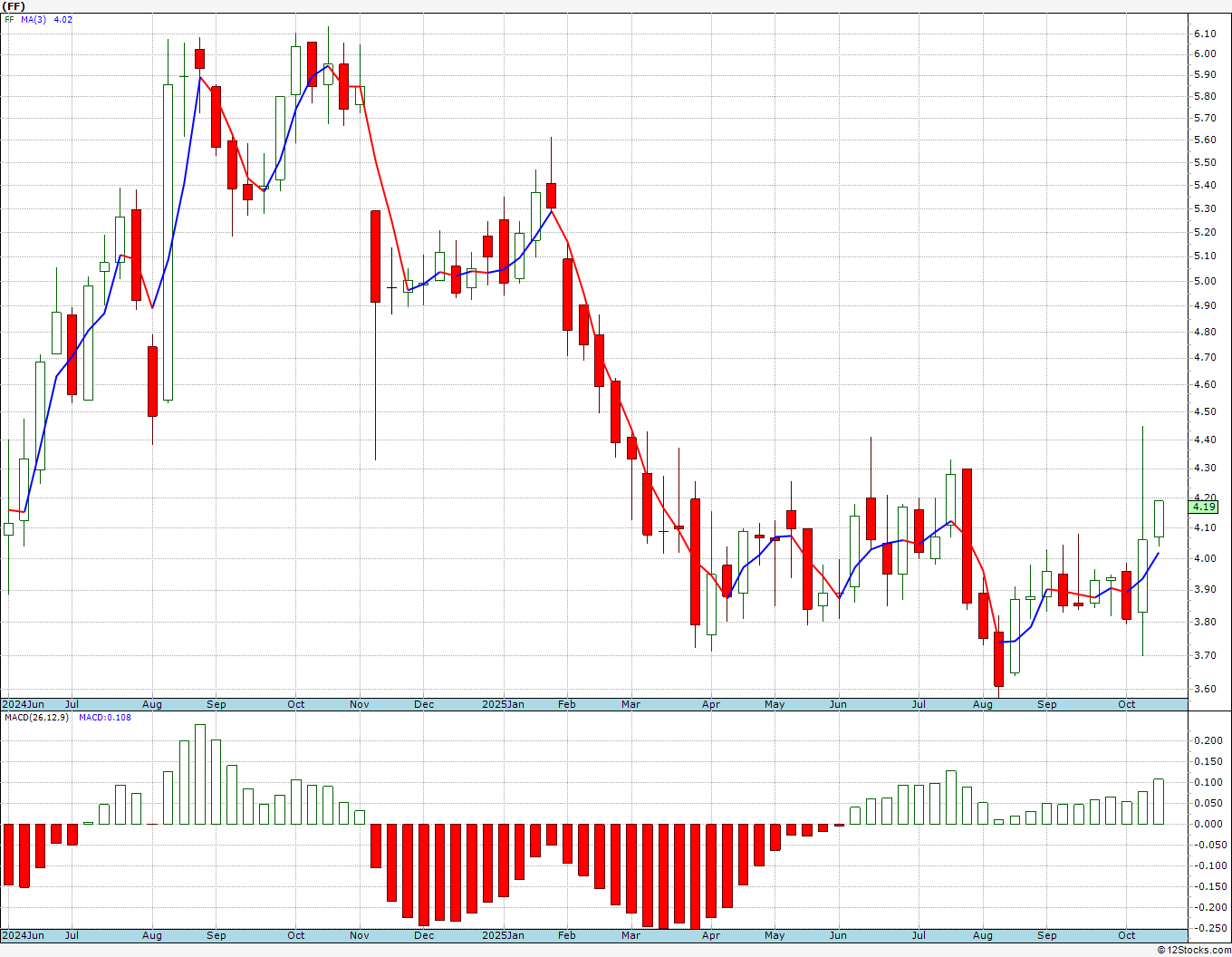Click the highlighted current price tag "4.19"
1232x957 pixels.
click(1204, 507)
